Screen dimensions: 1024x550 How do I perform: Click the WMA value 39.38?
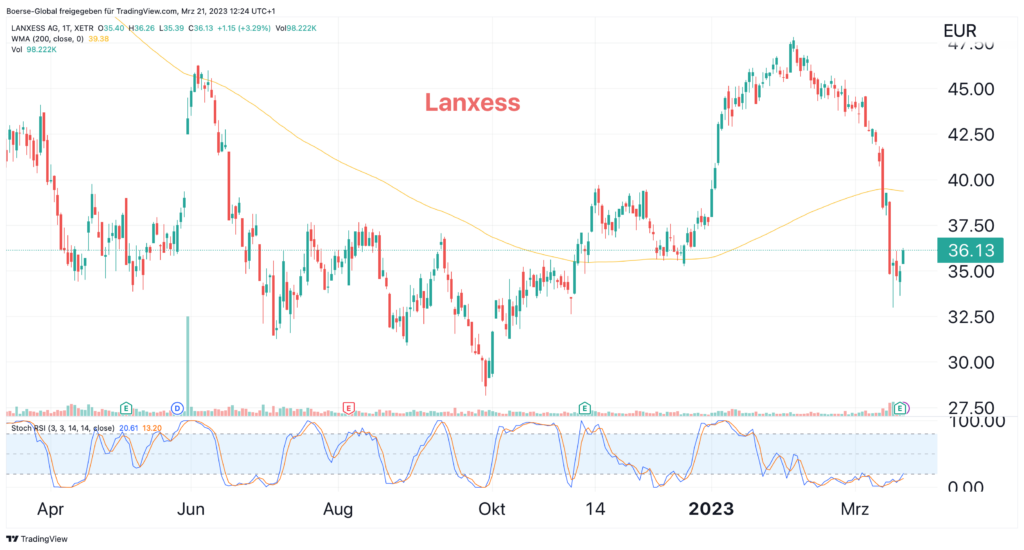[x=99, y=39]
